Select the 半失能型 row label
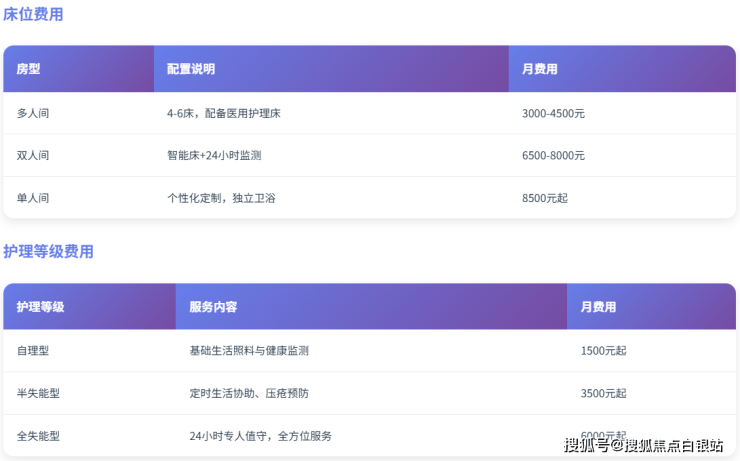The width and height of the screenshot is (740, 461). 38,393
